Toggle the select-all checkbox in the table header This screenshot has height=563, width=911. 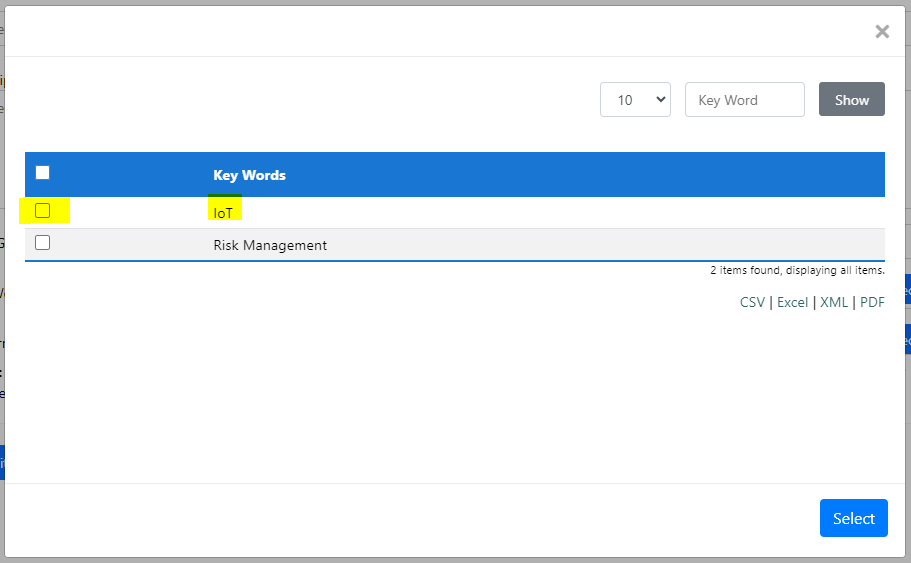coord(42,173)
